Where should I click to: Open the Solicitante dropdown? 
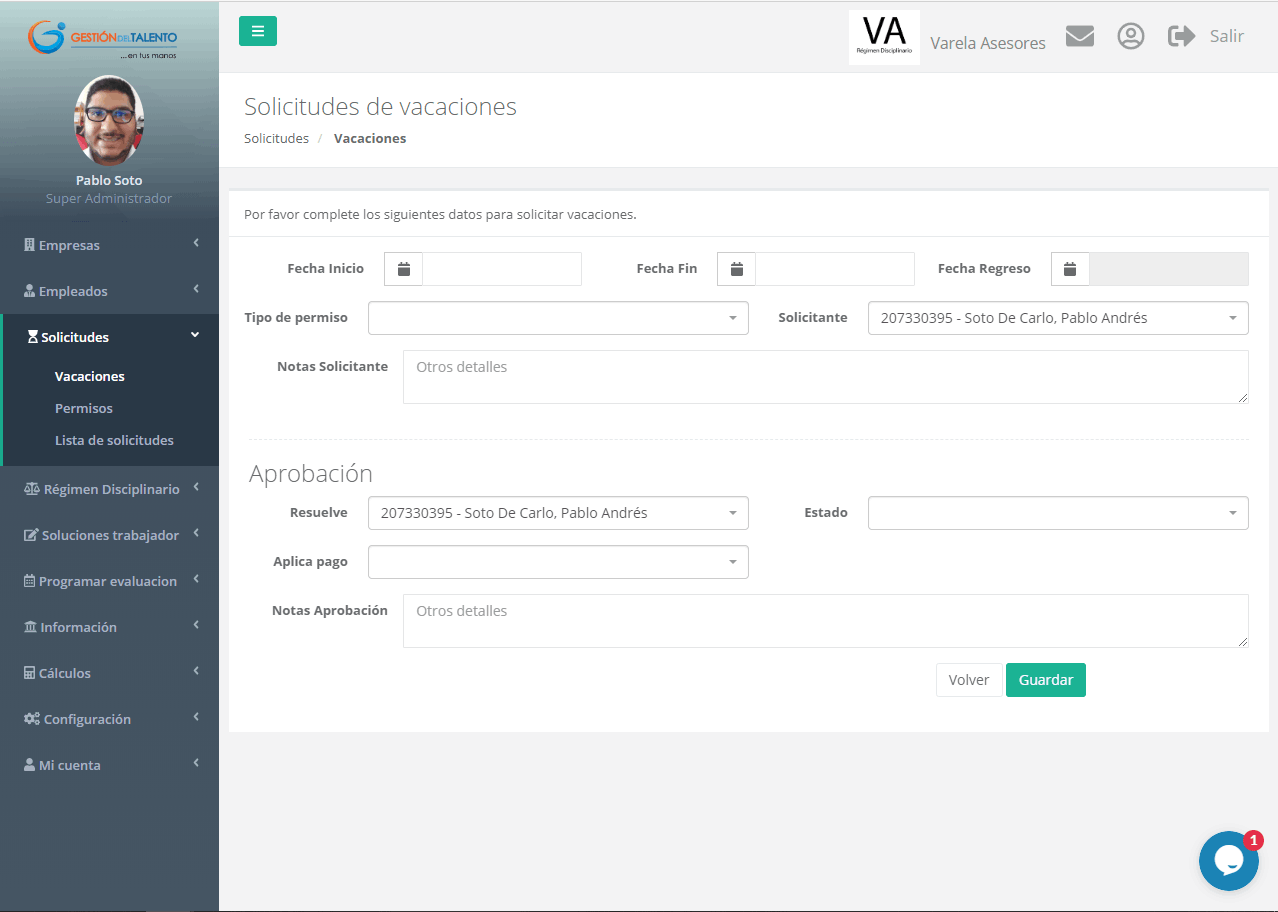coord(1058,318)
